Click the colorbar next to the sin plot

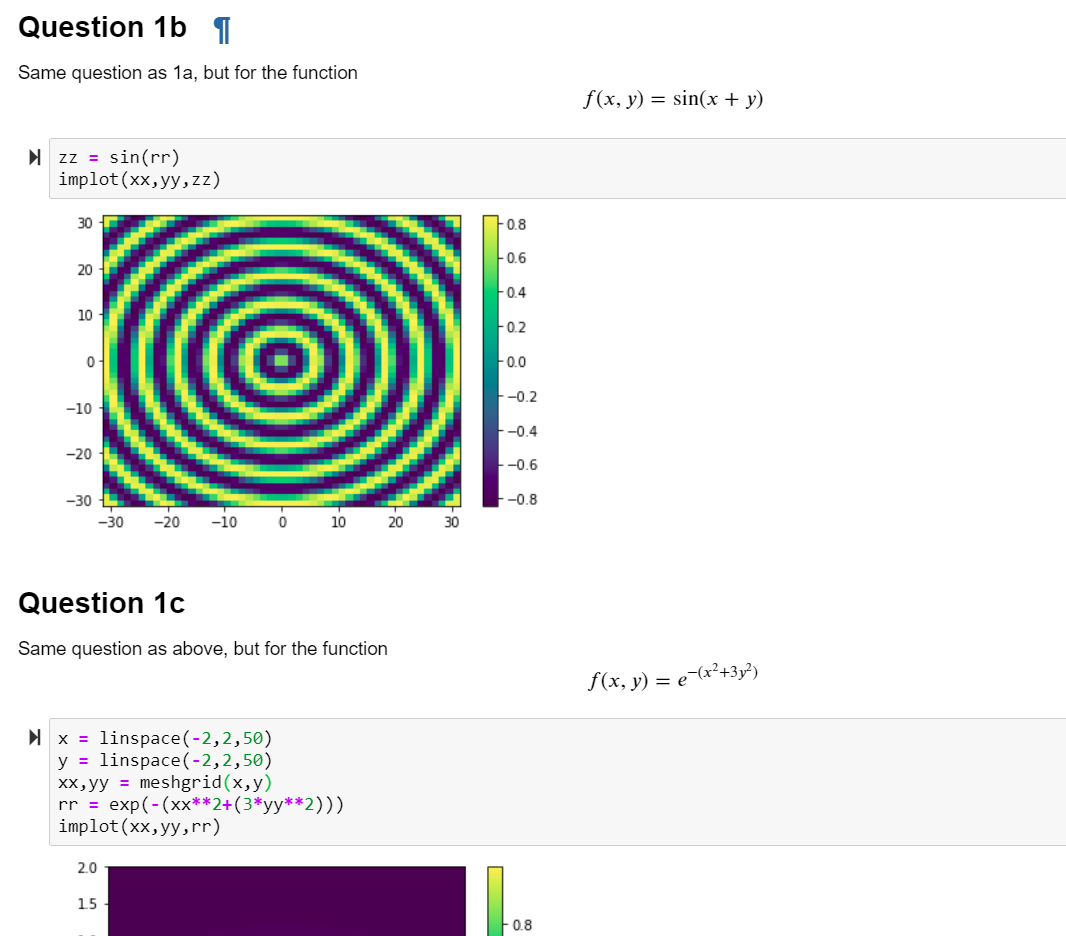491,360
